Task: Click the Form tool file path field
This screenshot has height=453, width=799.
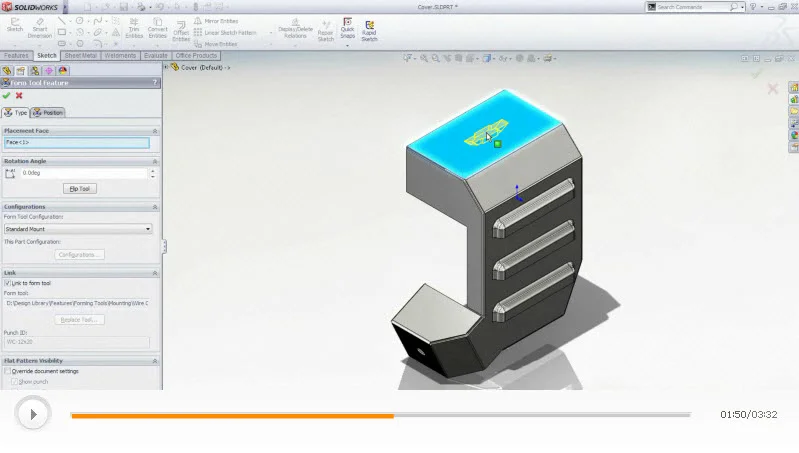Action: (x=77, y=303)
